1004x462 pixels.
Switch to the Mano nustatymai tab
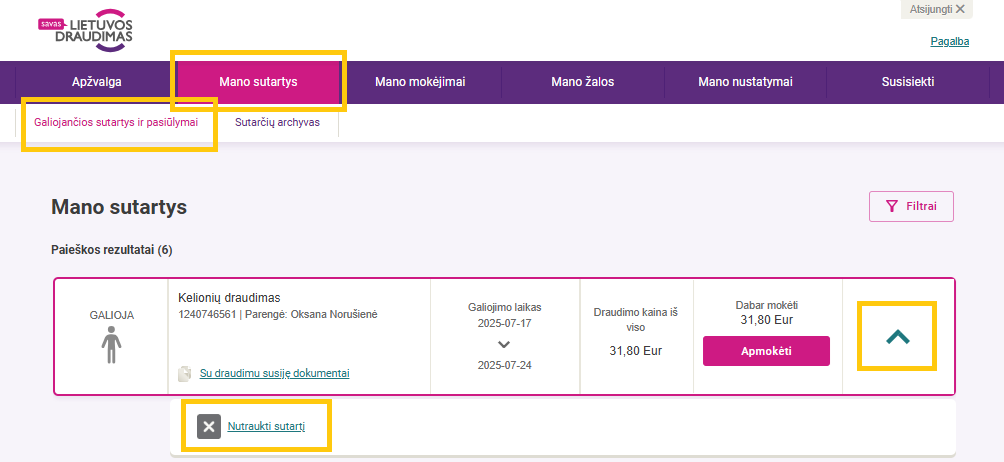click(745, 82)
